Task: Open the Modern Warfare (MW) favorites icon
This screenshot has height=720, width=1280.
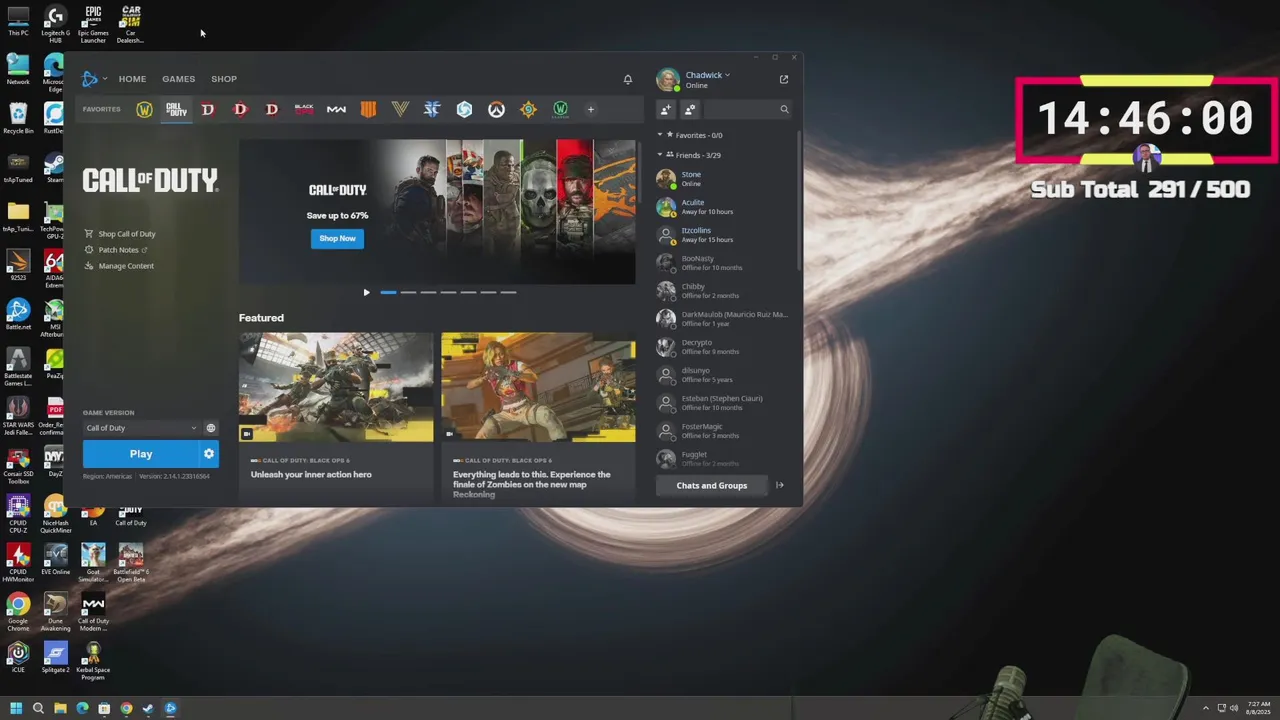Action: (x=336, y=110)
